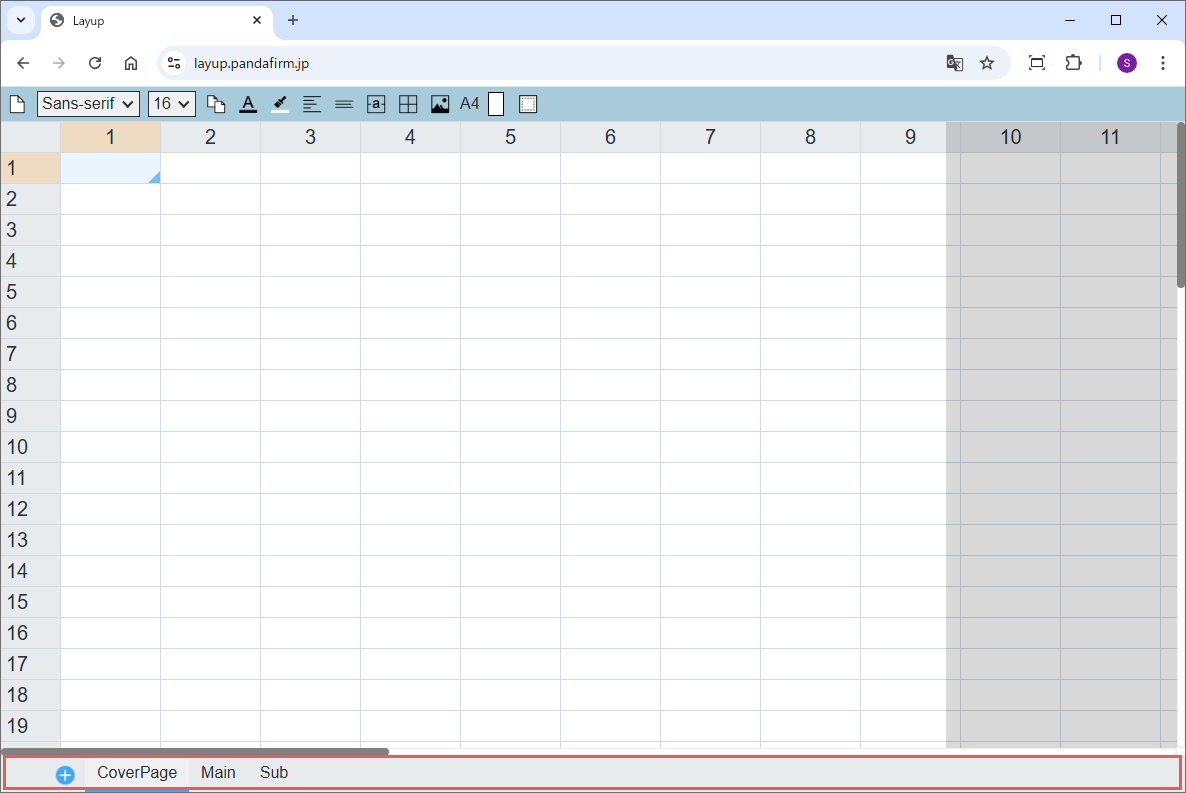The image size is (1186, 793).
Task: Click the copy format icon
Action: click(216, 104)
